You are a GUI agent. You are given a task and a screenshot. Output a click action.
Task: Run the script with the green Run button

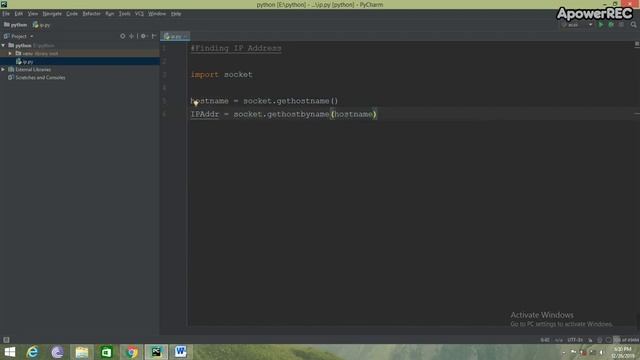pos(600,25)
